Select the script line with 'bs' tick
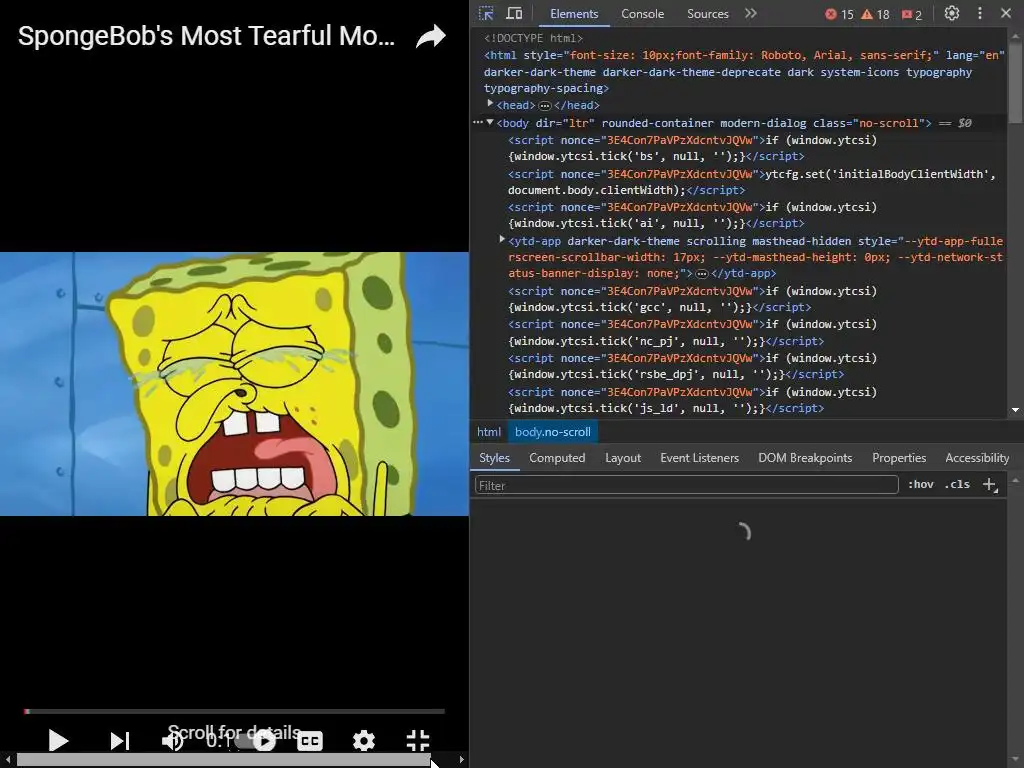 (x=693, y=148)
